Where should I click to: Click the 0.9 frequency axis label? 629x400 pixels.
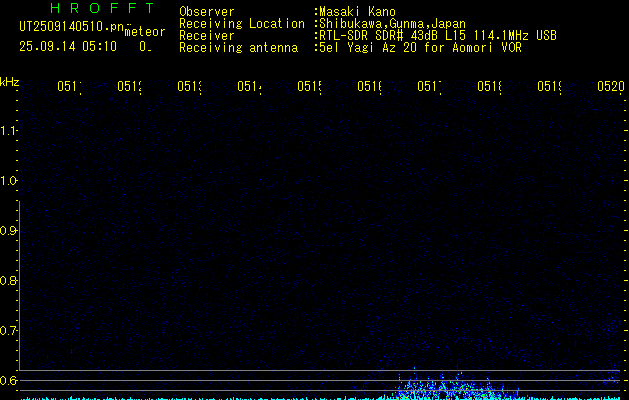[x=8, y=231]
